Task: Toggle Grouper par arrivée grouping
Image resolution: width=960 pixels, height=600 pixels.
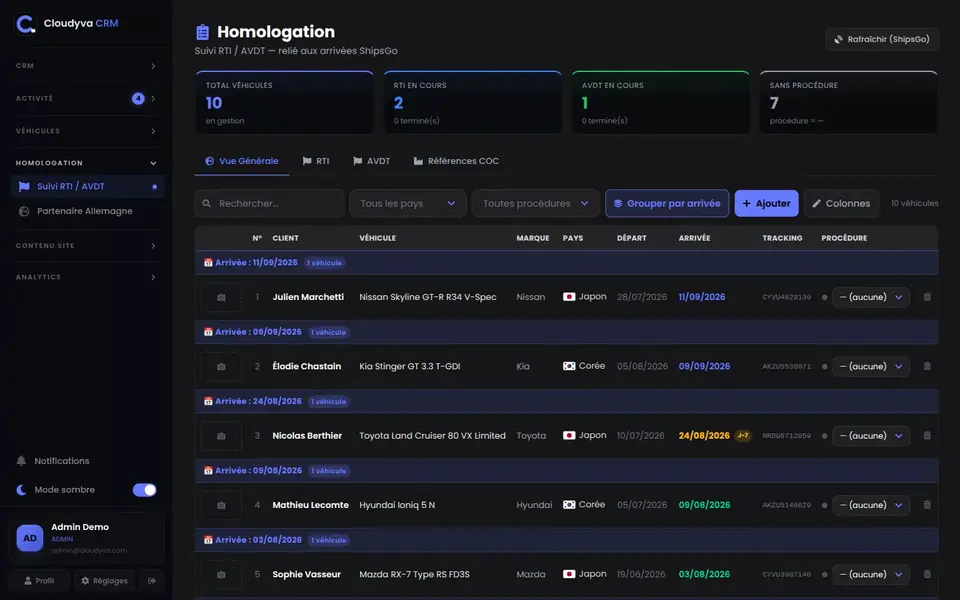Action: click(x=667, y=203)
